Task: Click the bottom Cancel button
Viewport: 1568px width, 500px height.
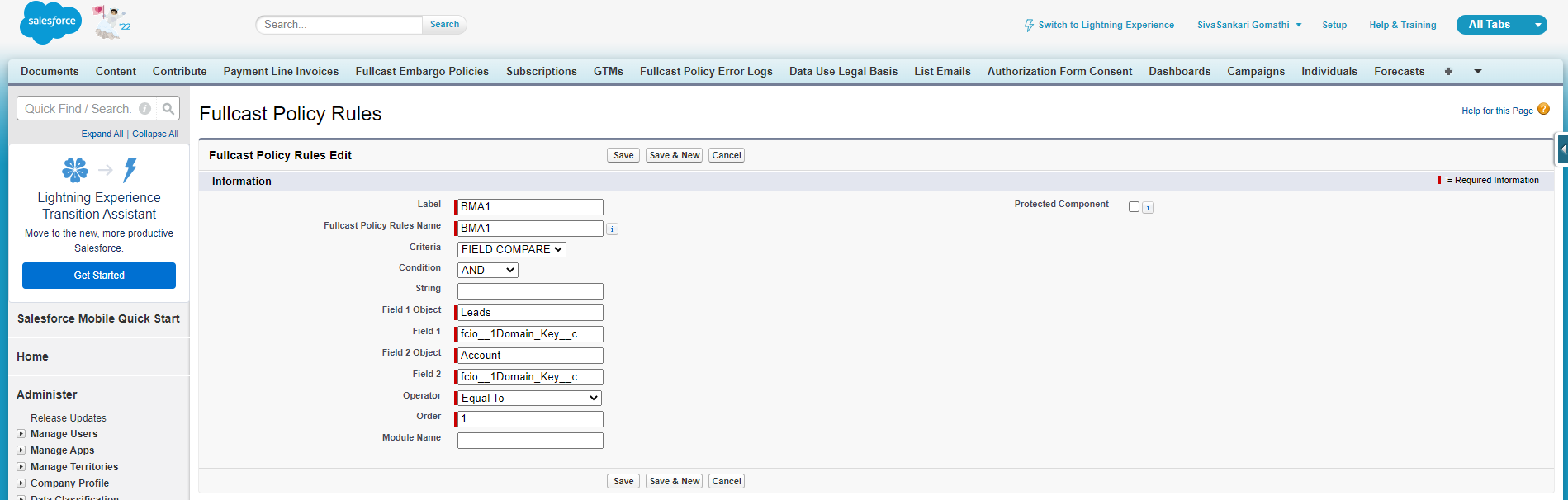Action: pos(727,481)
